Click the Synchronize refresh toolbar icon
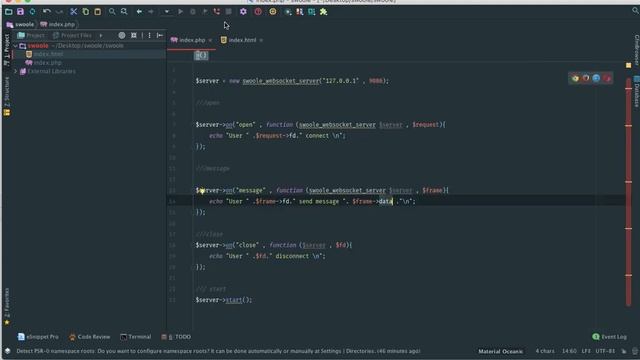This screenshot has height=360, width=640. [x=32, y=12]
